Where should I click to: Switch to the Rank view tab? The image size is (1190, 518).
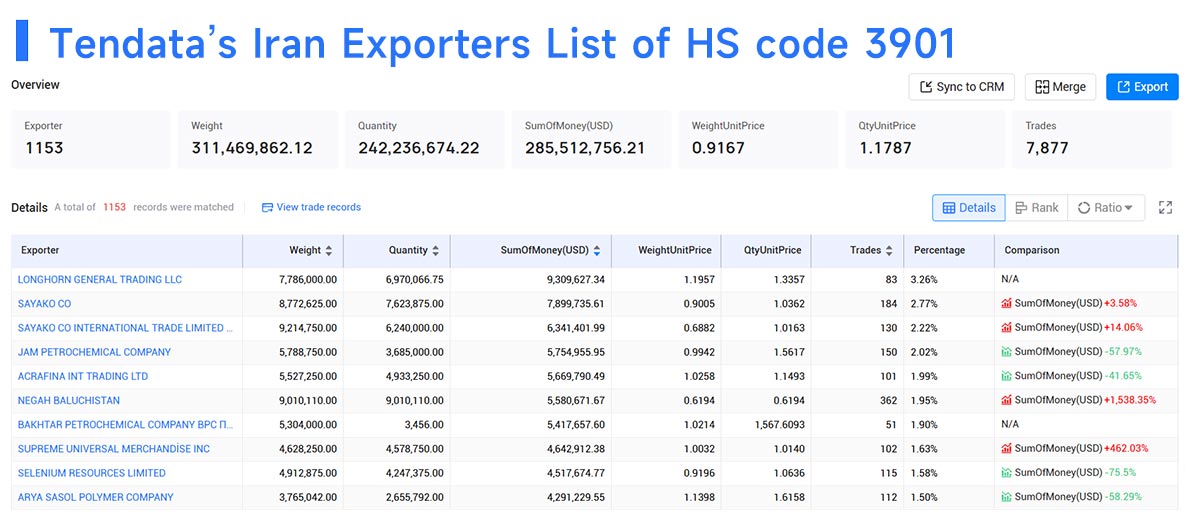click(x=1037, y=208)
